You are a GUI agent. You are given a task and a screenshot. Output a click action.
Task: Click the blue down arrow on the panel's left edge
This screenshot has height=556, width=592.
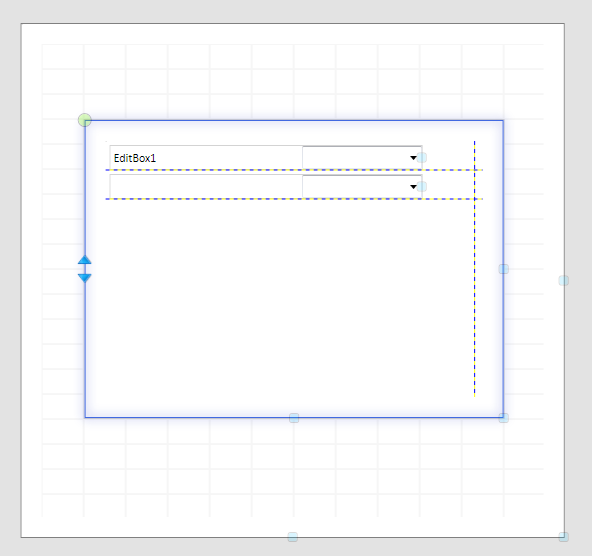click(x=85, y=278)
